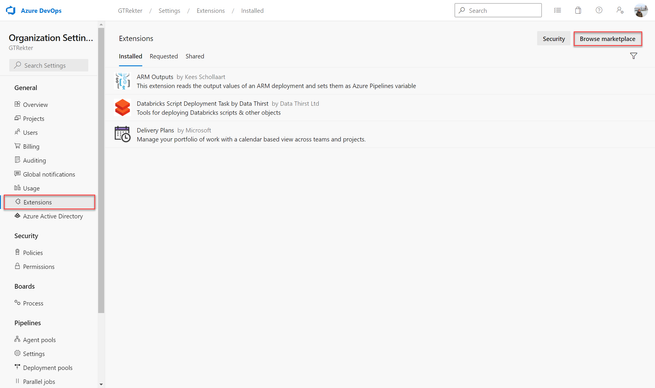Click the Parallel jobs icon
Screen dimensions: 655x388
[17, 381]
